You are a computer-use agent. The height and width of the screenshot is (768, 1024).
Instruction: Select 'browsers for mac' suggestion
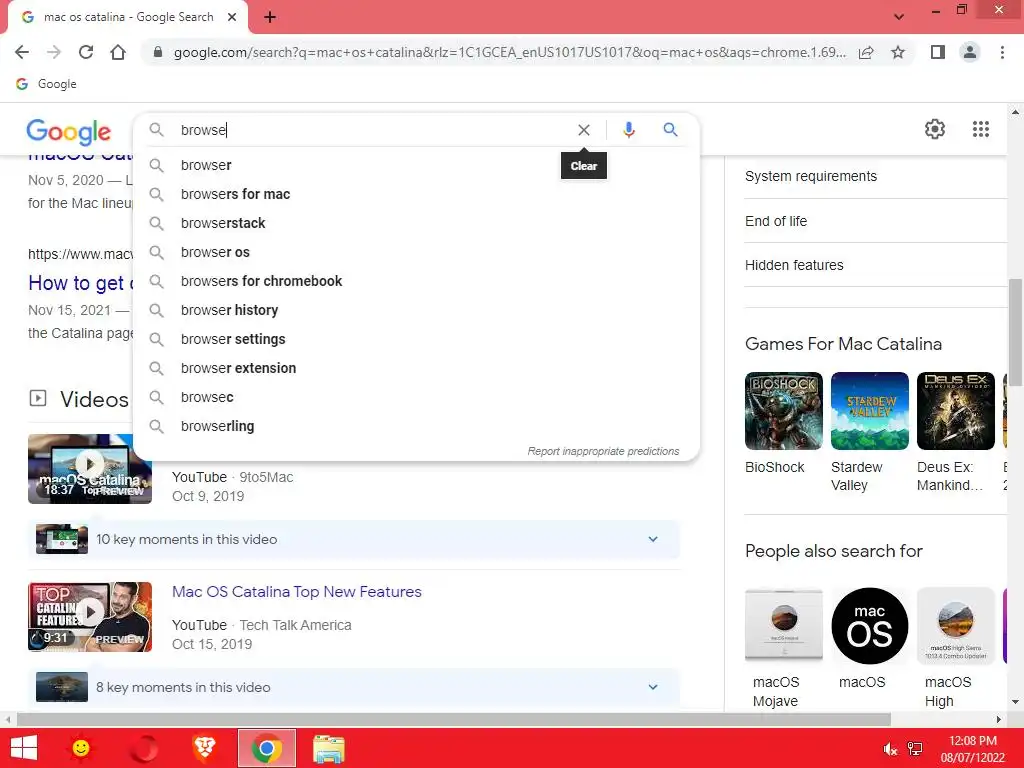(x=417, y=194)
